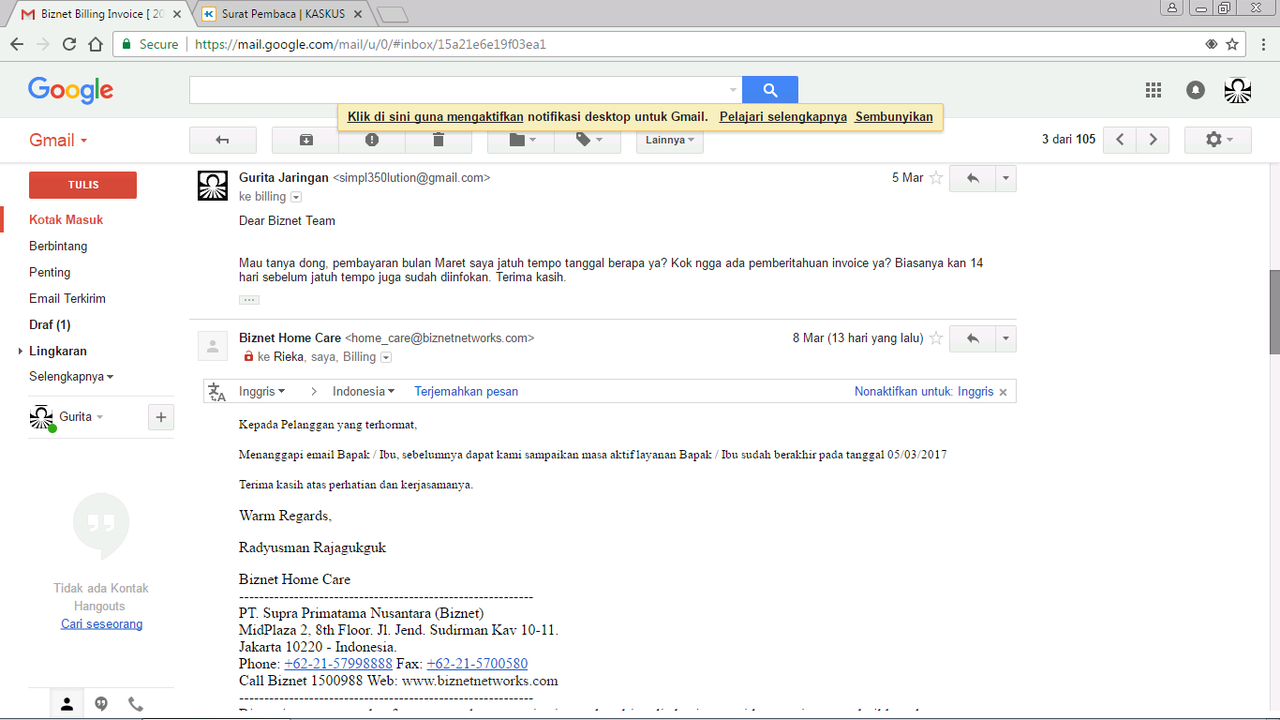Open the Hangouts contacts tab icon
The image size is (1280, 720).
point(67,704)
